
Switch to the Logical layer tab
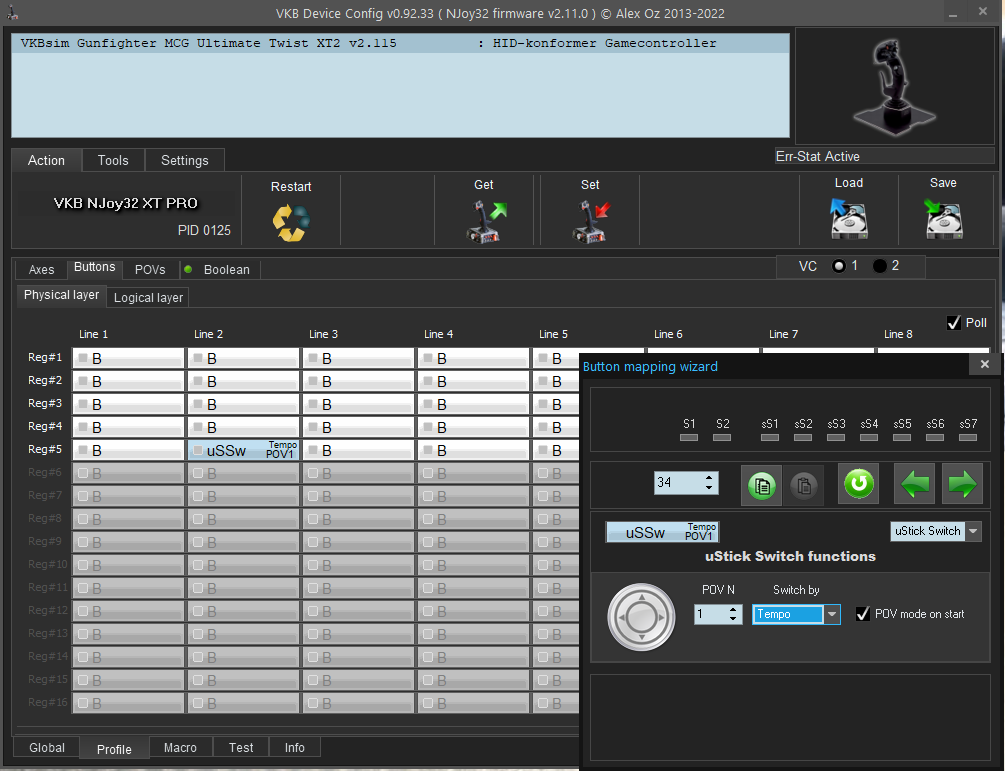(148, 298)
